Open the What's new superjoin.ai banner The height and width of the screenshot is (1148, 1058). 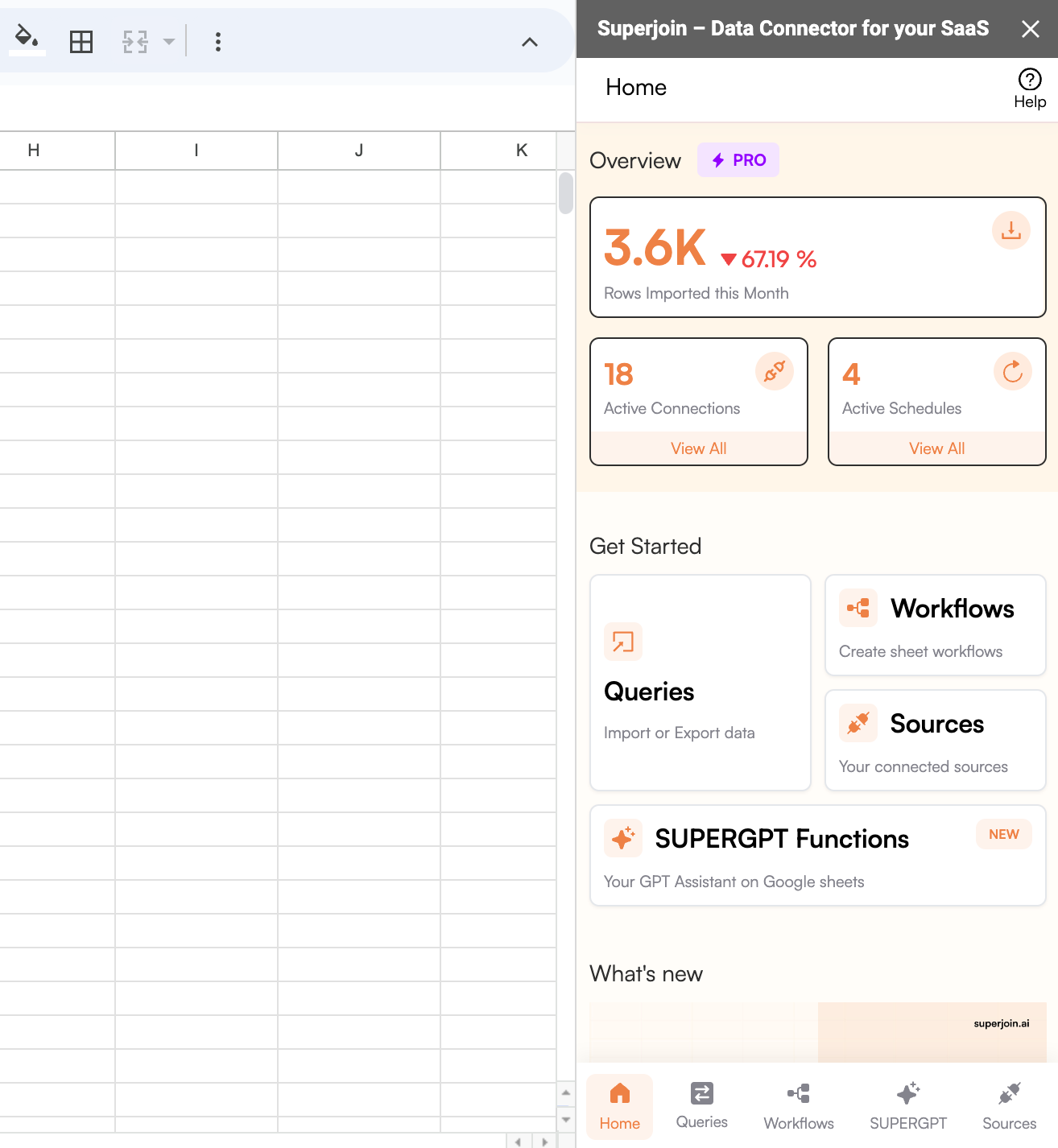pos(818,1032)
